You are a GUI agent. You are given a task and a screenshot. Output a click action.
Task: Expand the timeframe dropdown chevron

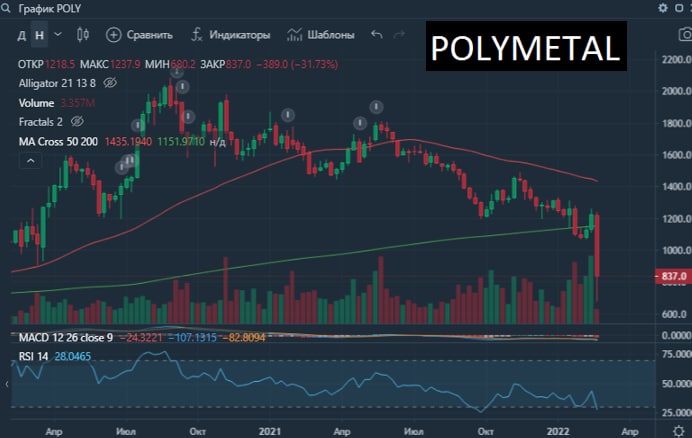pos(58,34)
